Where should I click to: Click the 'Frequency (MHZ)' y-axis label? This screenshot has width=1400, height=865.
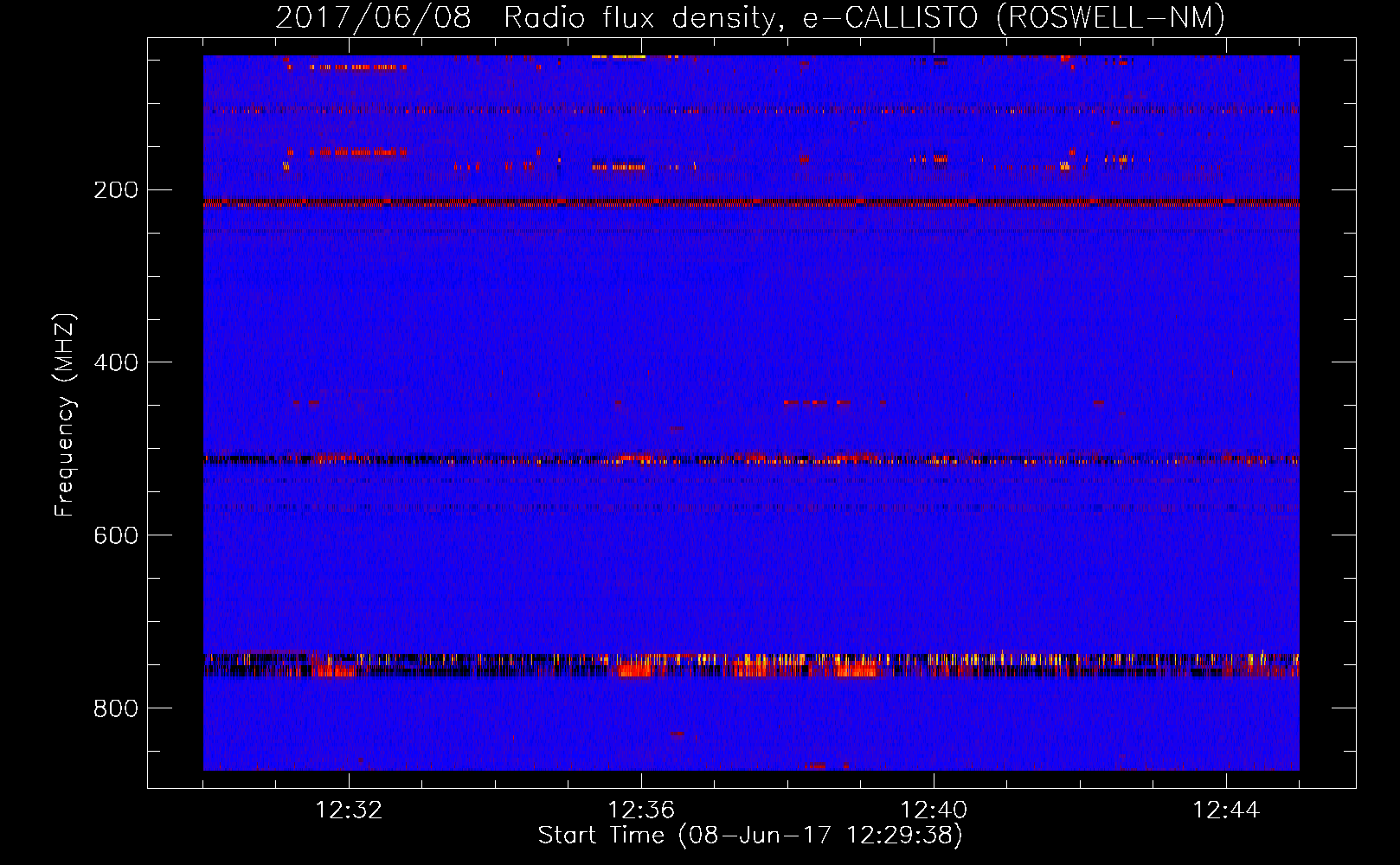pos(65,415)
